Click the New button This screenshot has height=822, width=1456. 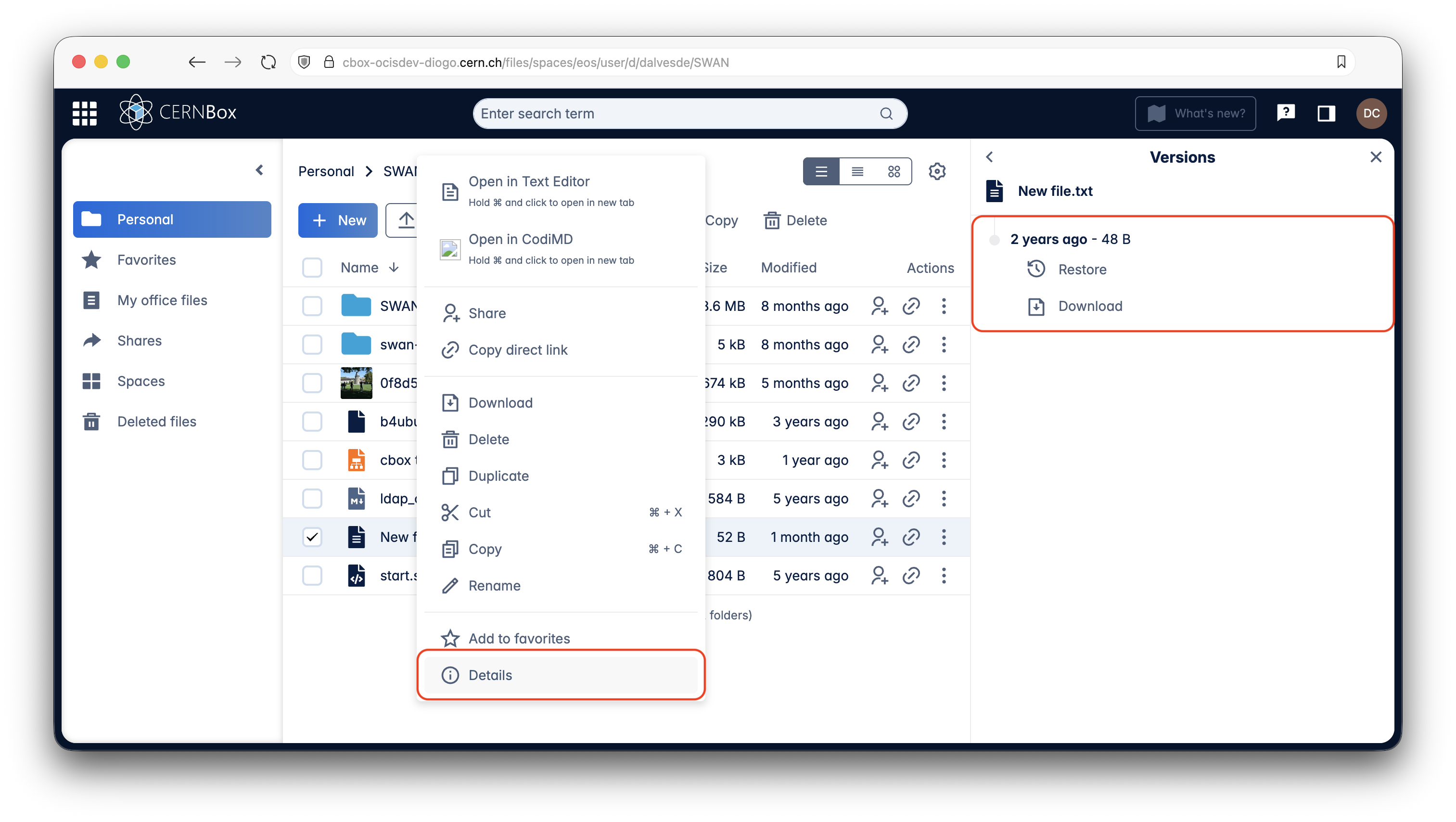point(338,220)
